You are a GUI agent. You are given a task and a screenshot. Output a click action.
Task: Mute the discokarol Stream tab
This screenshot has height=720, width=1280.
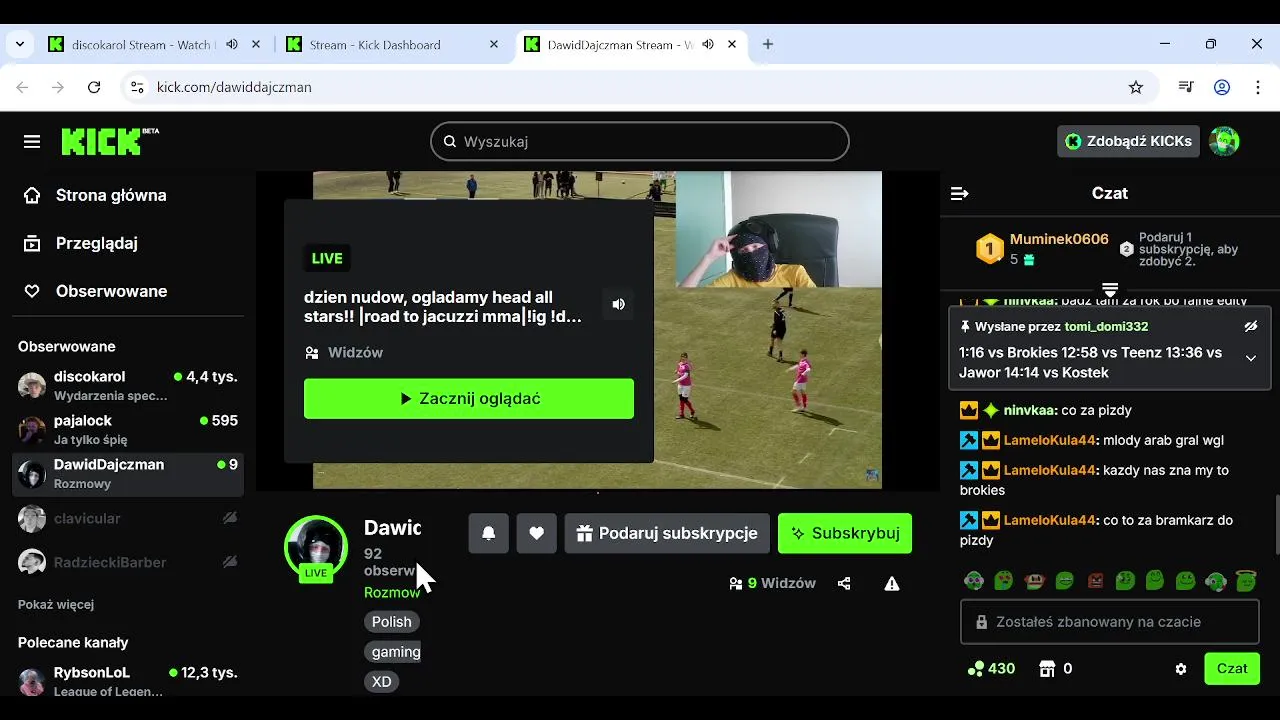pos(232,44)
